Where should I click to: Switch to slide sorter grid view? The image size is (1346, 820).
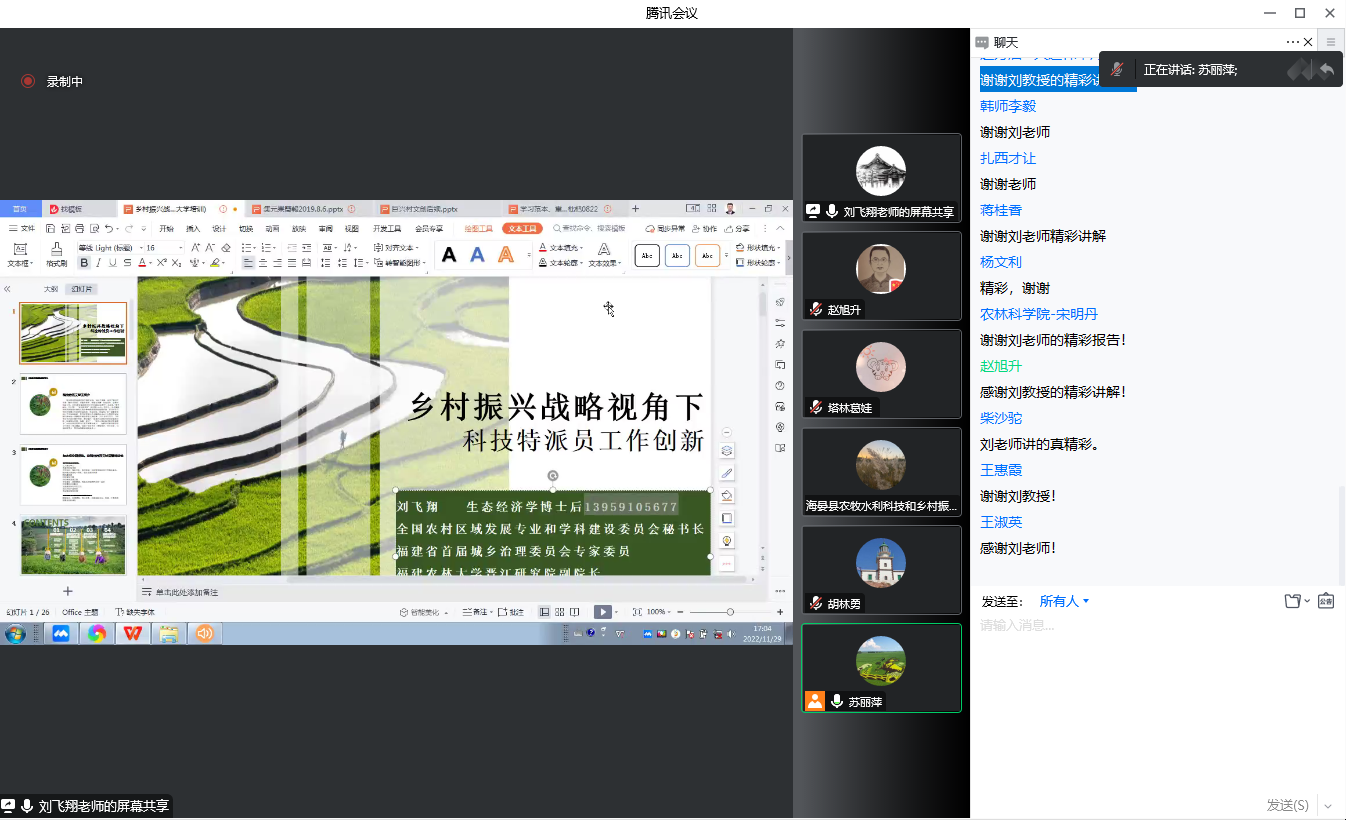(560, 612)
